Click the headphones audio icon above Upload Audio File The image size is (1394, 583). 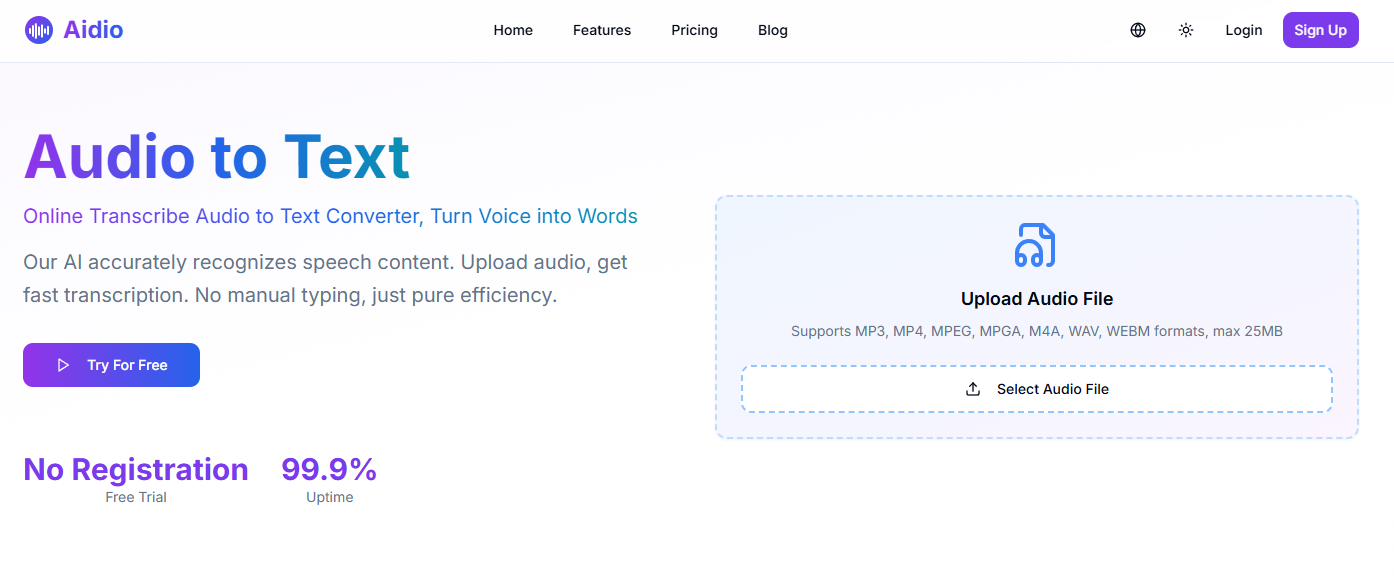click(x=1036, y=244)
